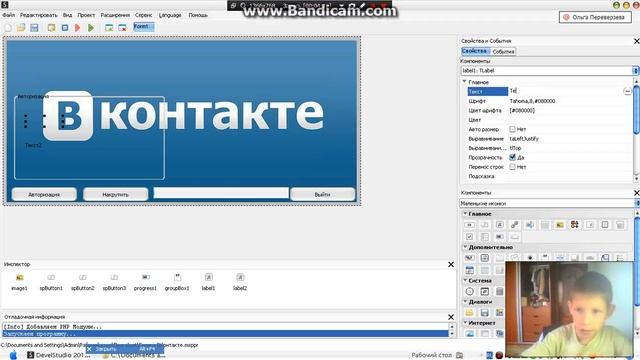The image size is (640, 360).
Task: Open the Редактировать menu
Action: point(39,15)
